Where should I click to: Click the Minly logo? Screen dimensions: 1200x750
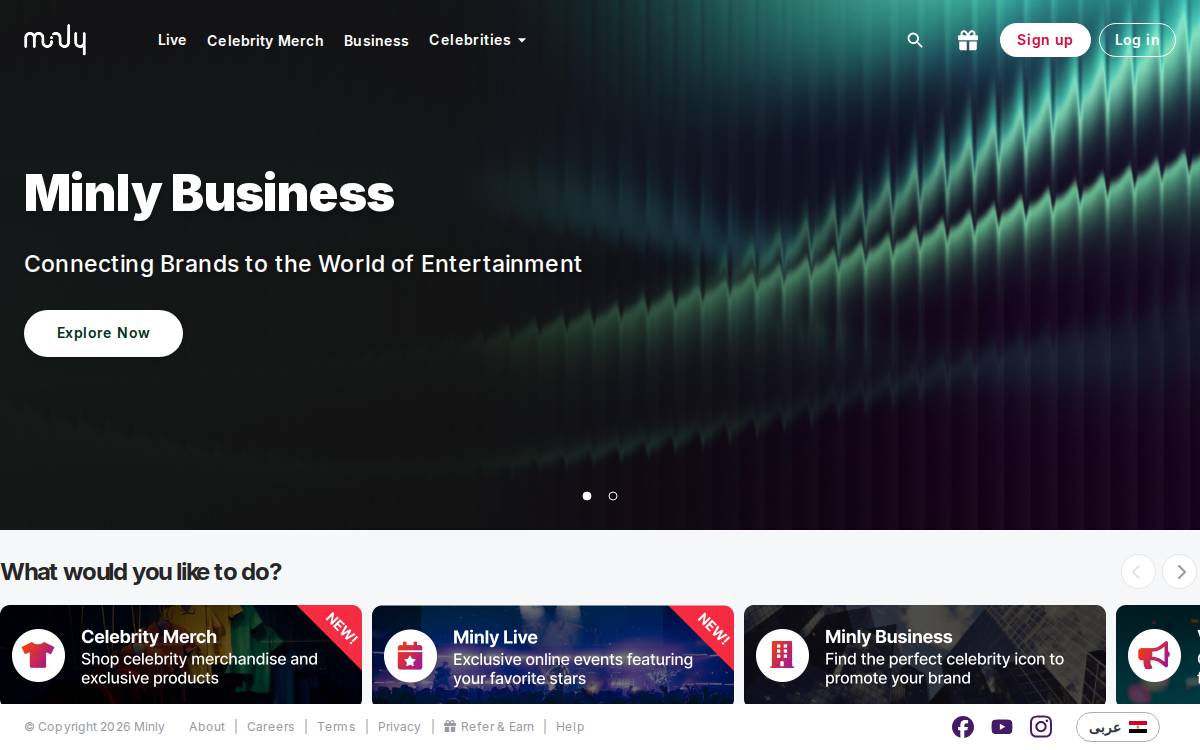tap(55, 40)
